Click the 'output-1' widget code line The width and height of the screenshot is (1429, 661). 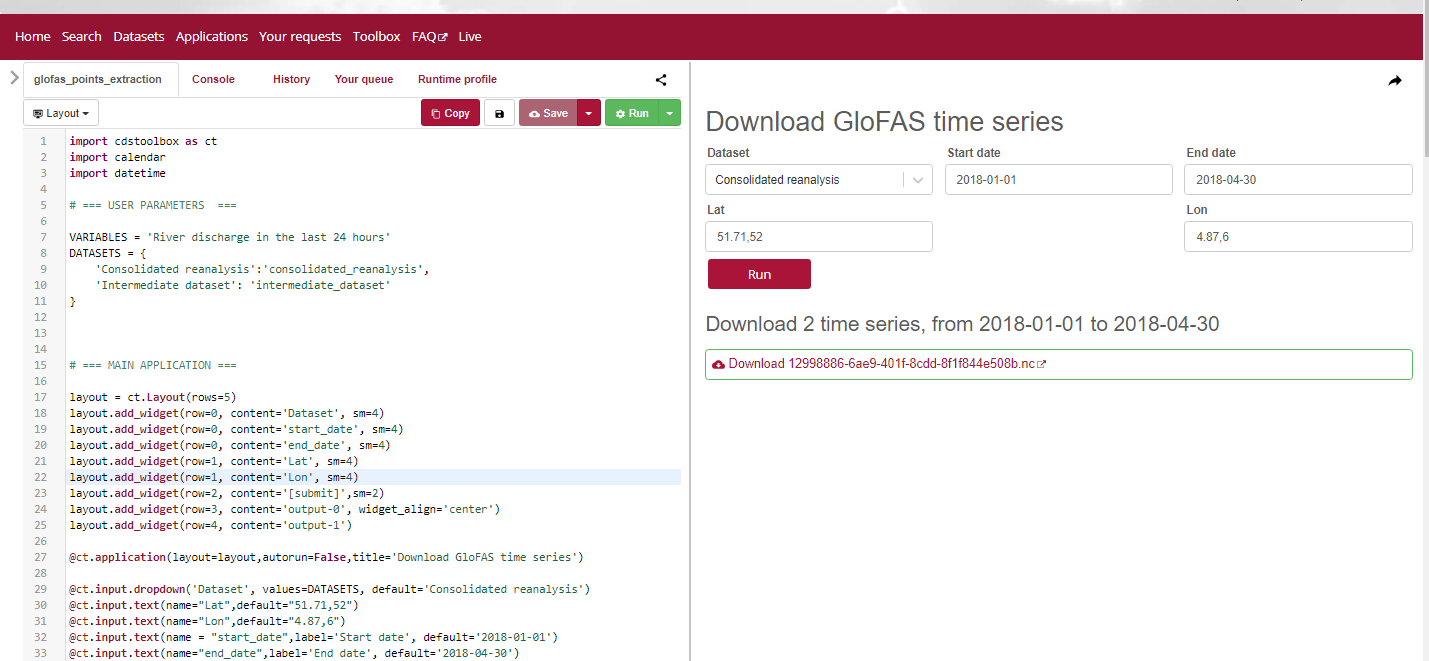coord(211,525)
